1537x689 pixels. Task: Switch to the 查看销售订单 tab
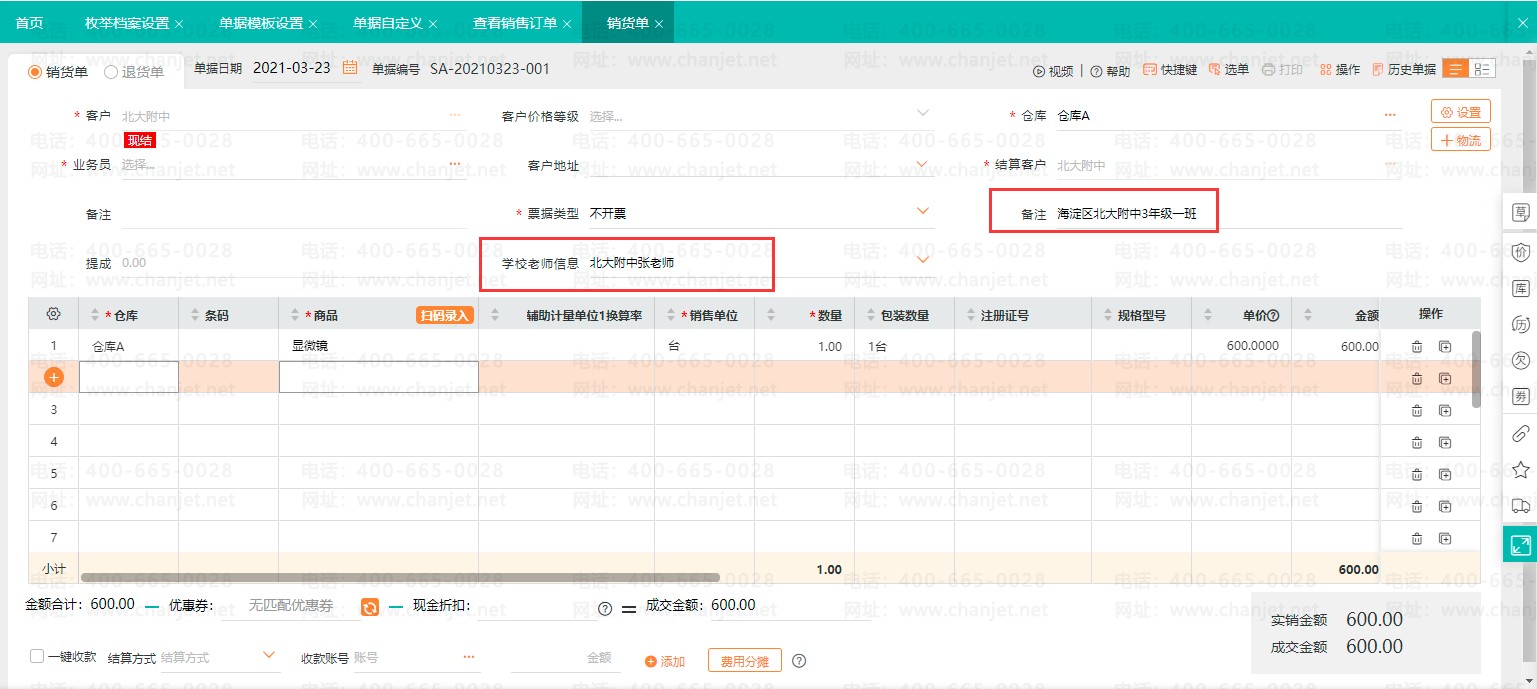[515, 22]
